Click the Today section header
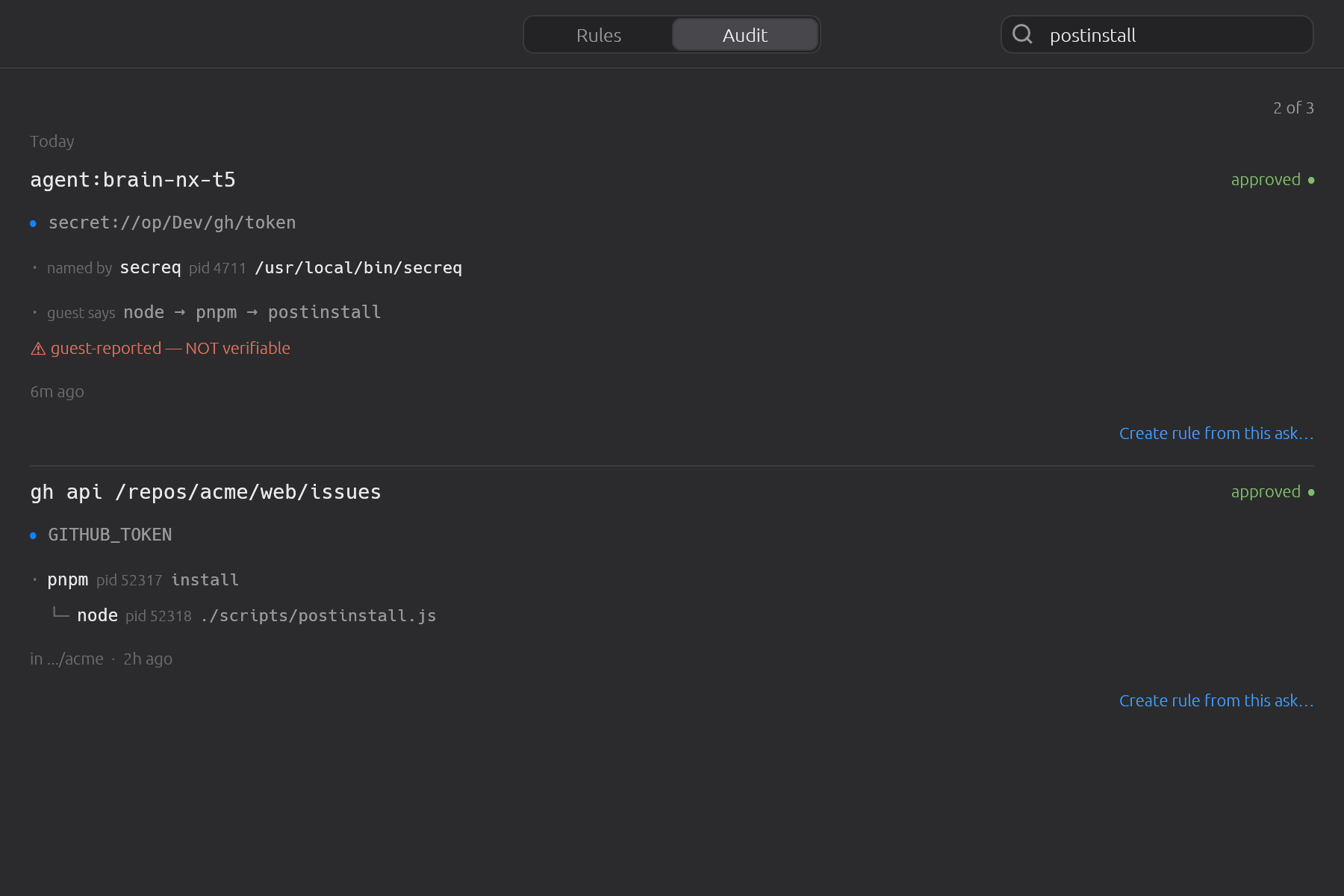Screen dimensions: 1344x896 tap(52, 142)
